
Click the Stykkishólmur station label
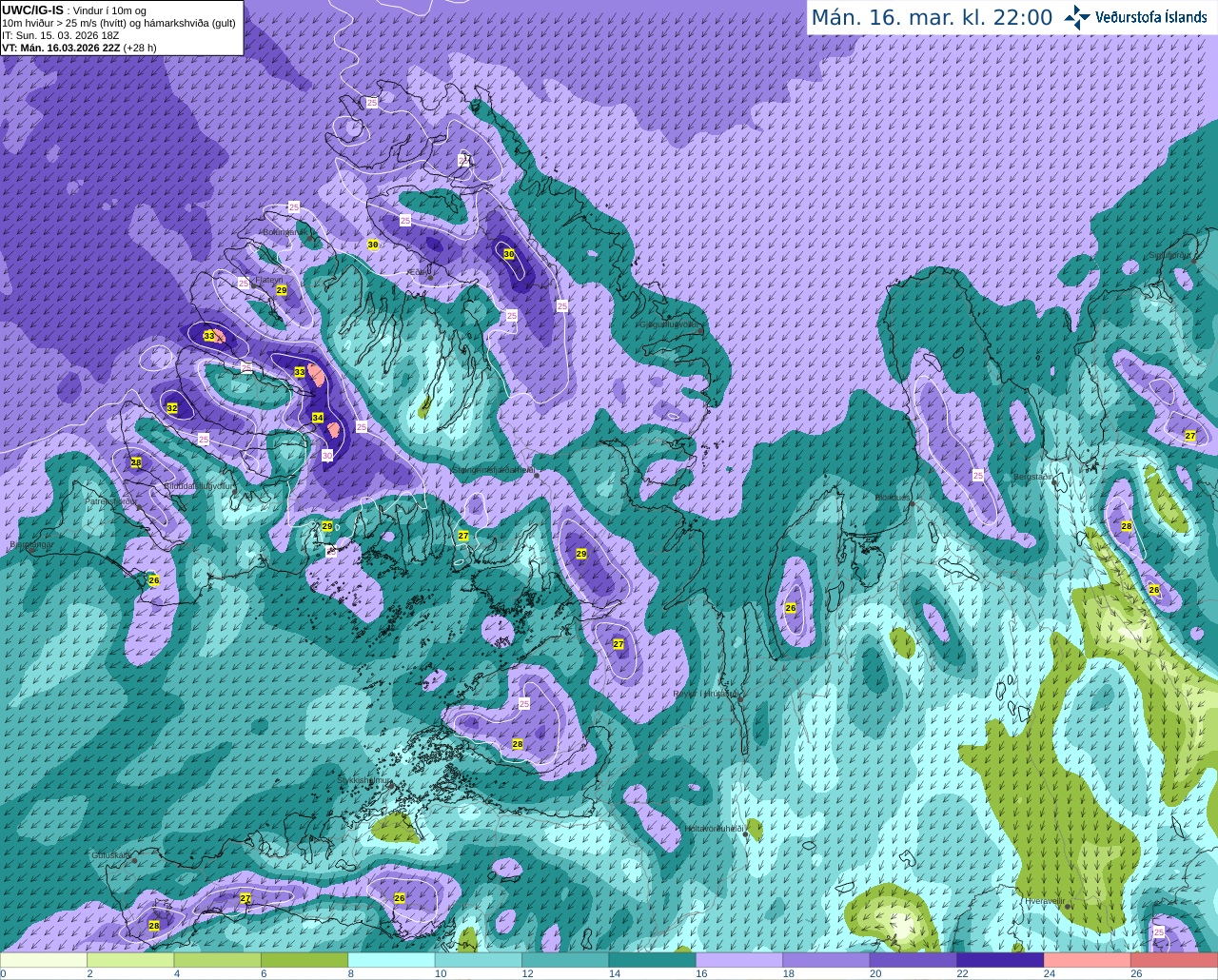pos(365,779)
